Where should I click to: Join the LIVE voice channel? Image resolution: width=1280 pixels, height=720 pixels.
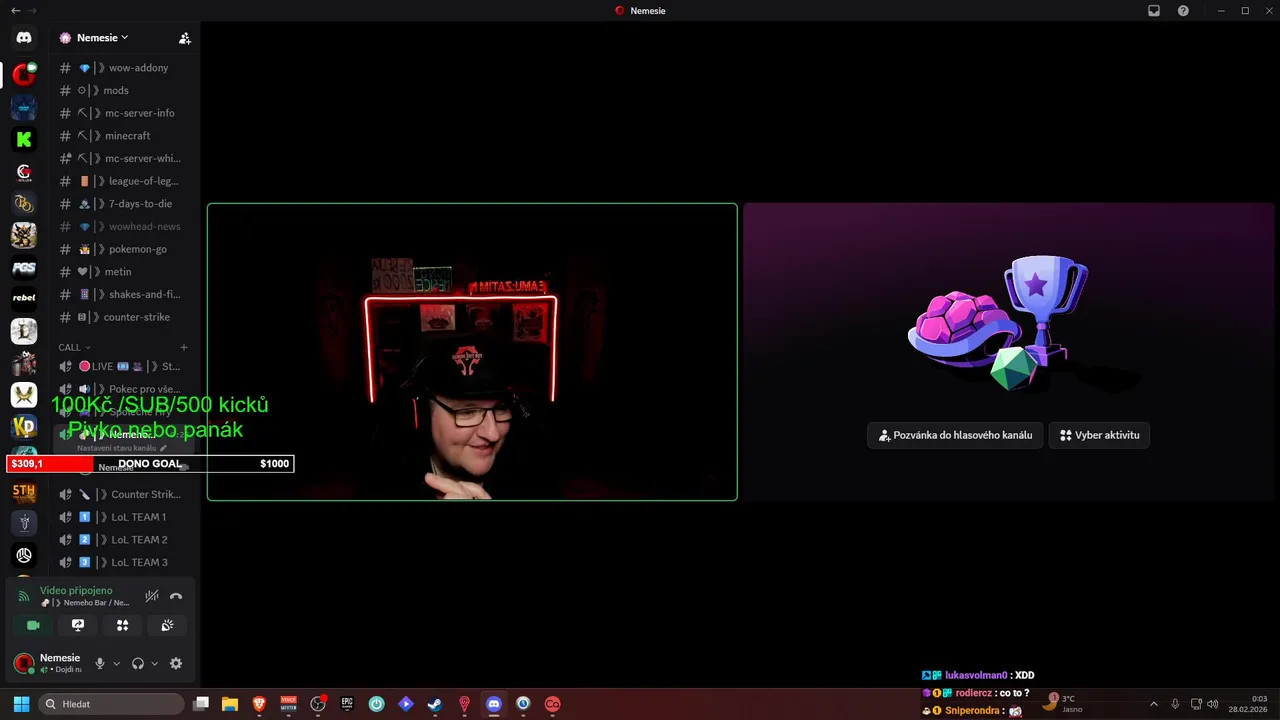[x=124, y=366]
